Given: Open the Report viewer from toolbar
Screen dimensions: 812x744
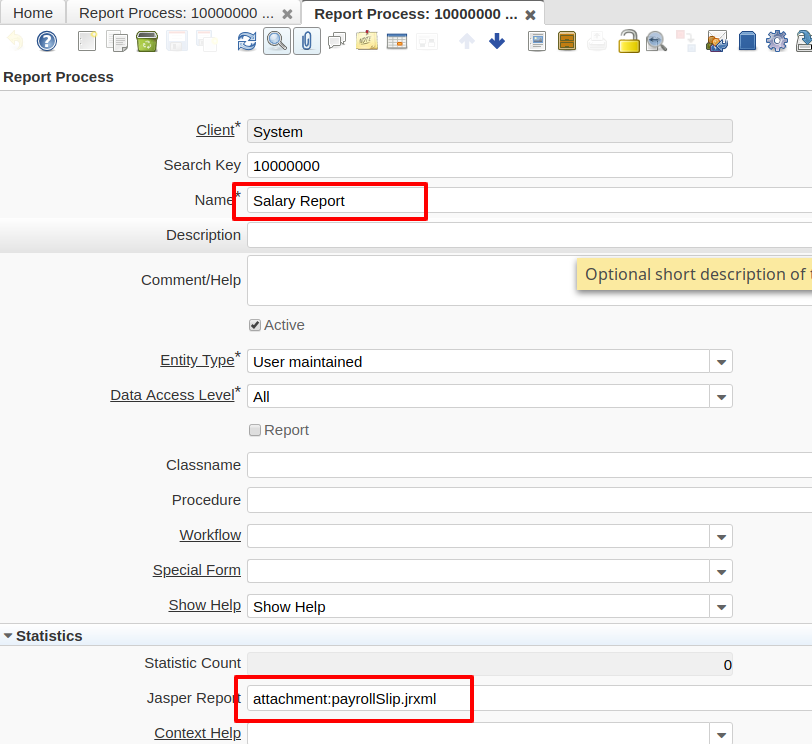Looking at the screenshot, I should coord(536,42).
